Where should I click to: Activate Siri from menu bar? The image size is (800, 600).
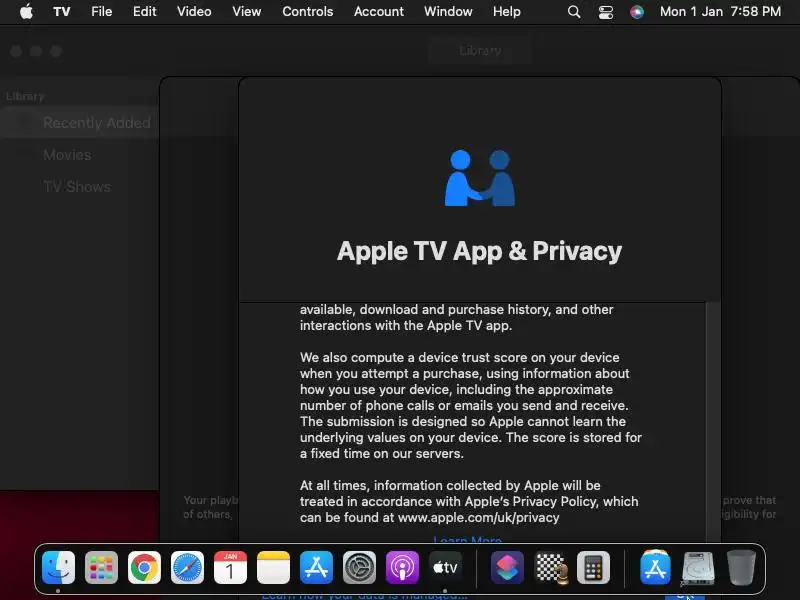click(637, 12)
